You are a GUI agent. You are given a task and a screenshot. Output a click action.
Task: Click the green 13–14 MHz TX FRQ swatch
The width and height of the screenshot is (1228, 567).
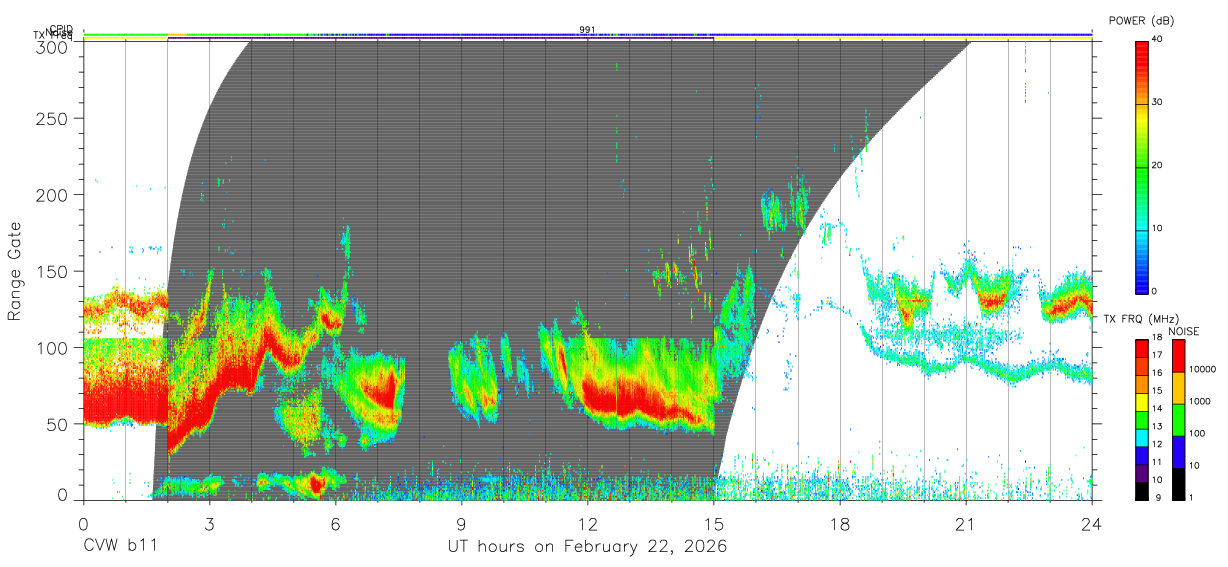pos(1141,420)
